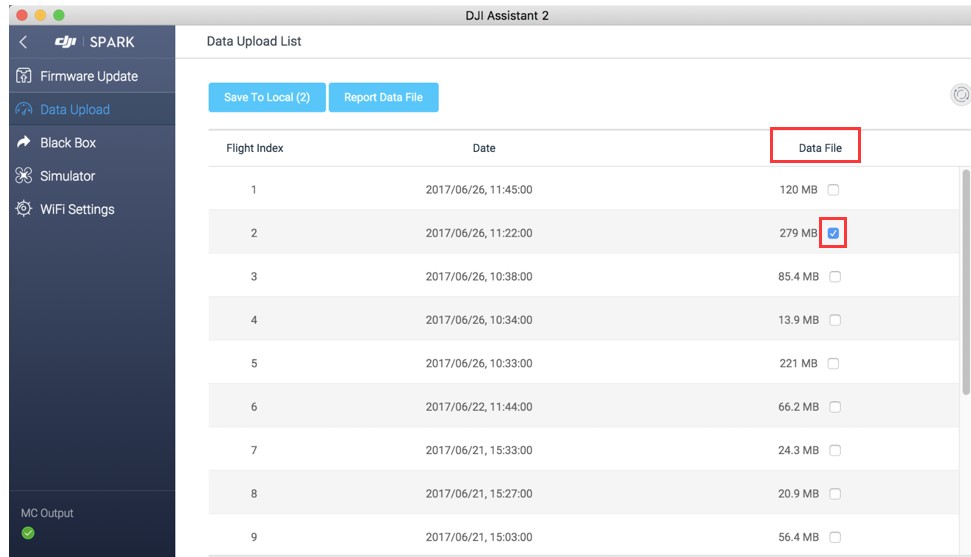
Task: Click the Firmware Update icon
Action: coord(24,76)
